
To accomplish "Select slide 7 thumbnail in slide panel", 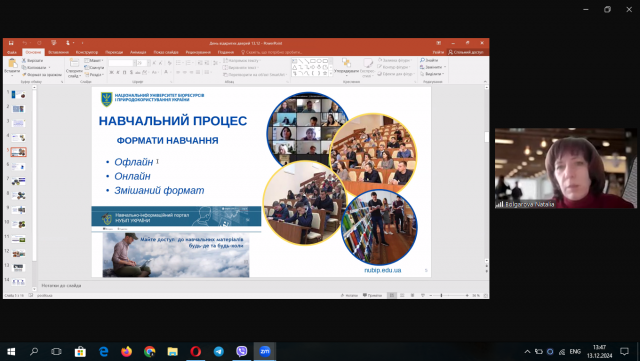I will [x=18, y=181].
